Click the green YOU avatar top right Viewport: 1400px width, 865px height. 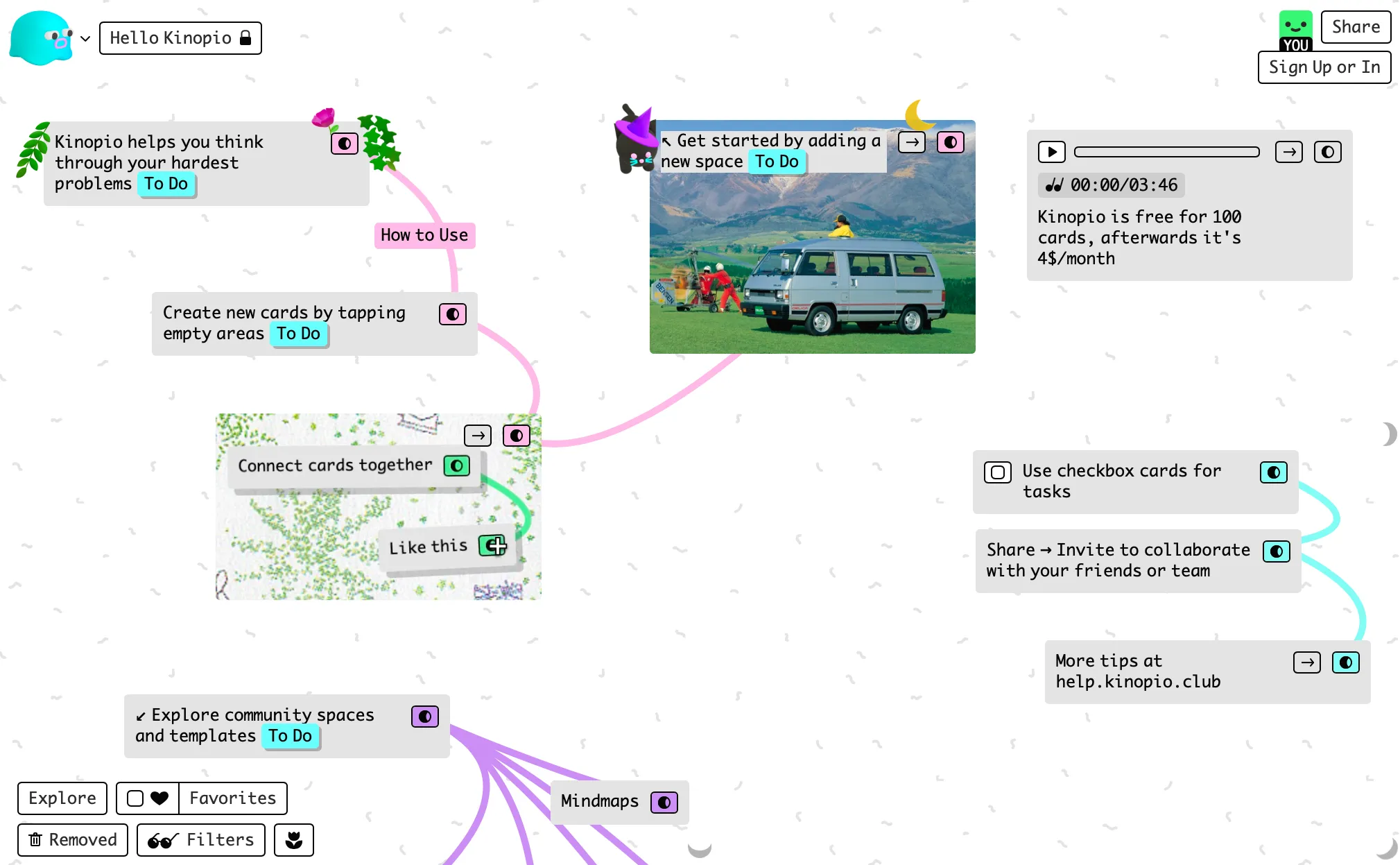coord(1295,28)
